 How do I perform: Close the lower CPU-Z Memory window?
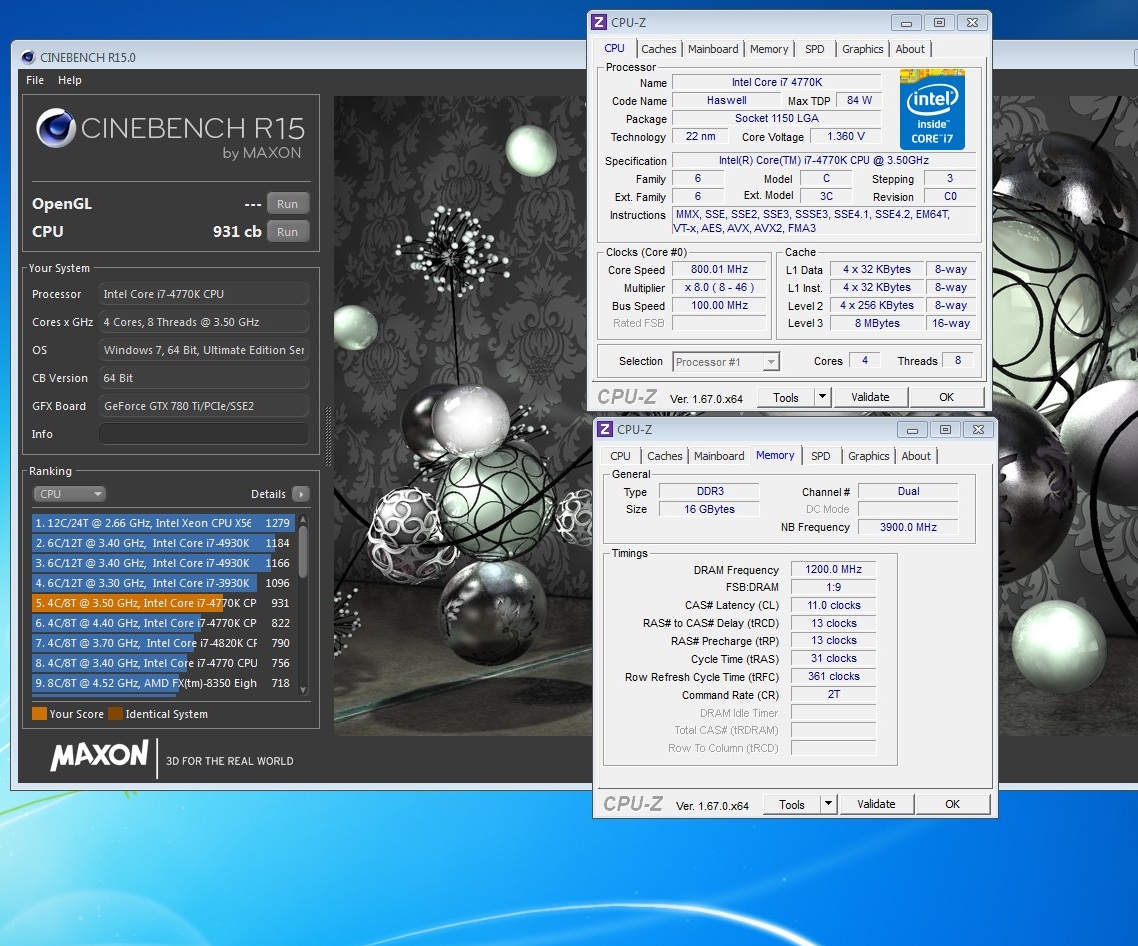978,429
